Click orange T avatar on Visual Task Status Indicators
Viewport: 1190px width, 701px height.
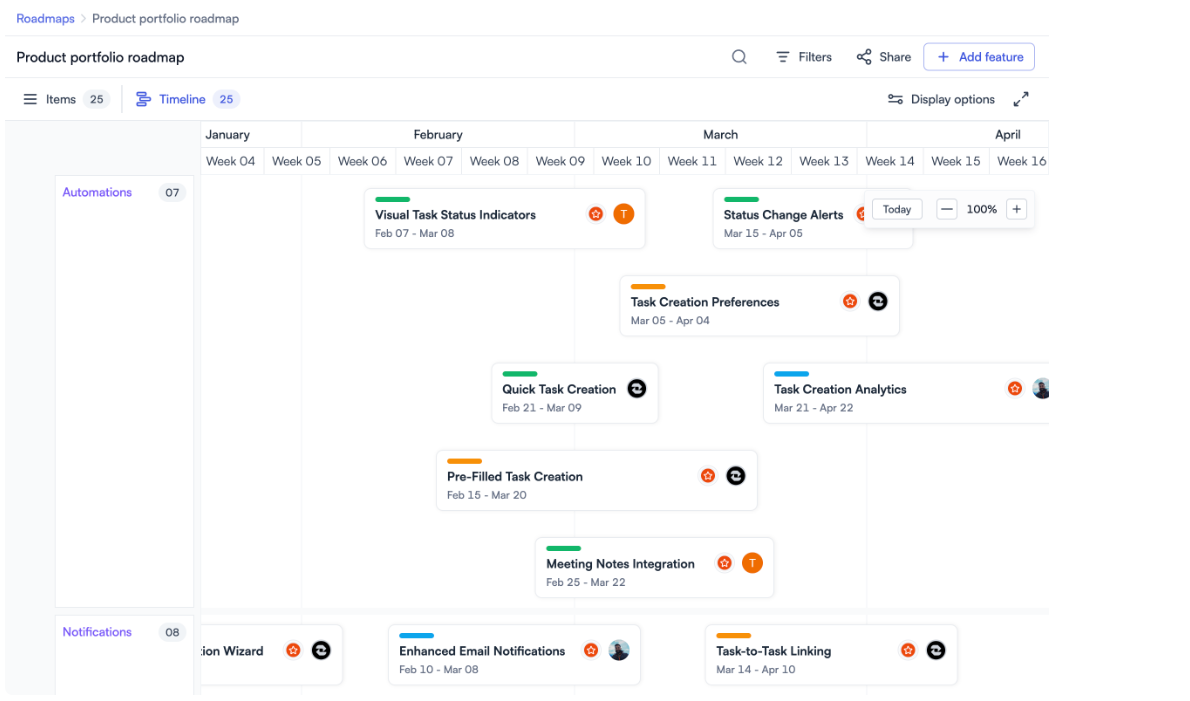click(x=624, y=214)
